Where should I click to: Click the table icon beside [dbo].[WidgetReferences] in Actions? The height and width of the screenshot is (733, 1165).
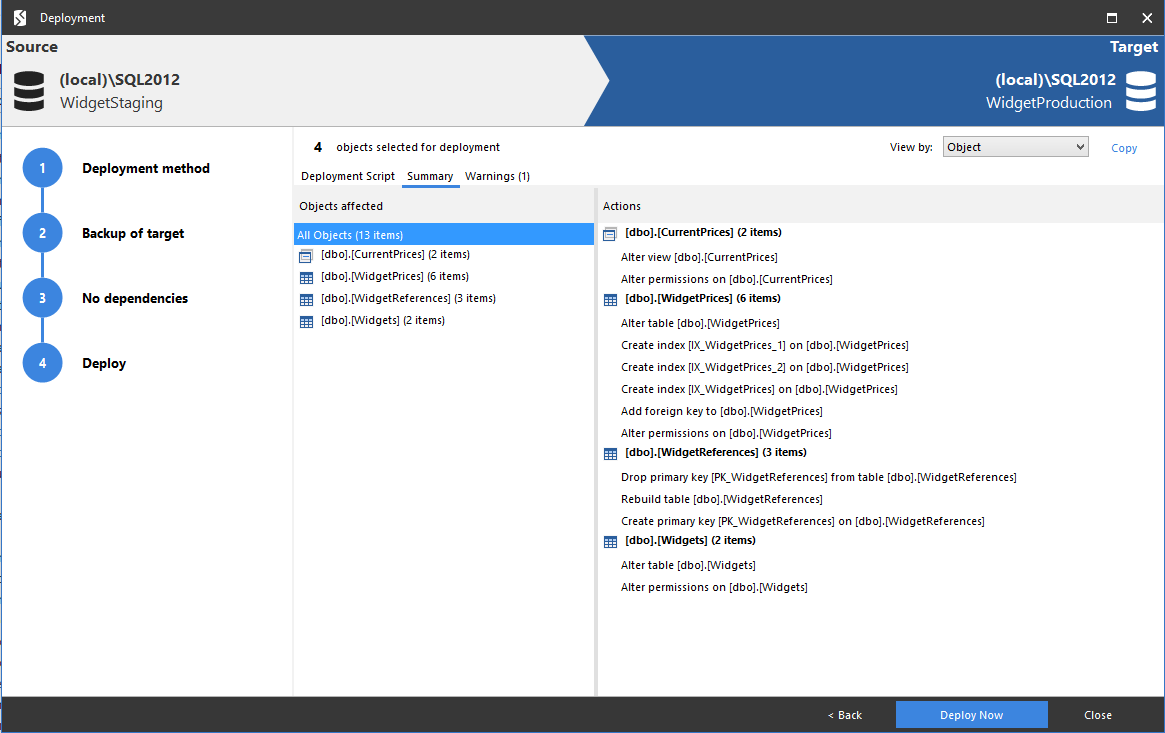pyautogui.click(x=609, y=453)
